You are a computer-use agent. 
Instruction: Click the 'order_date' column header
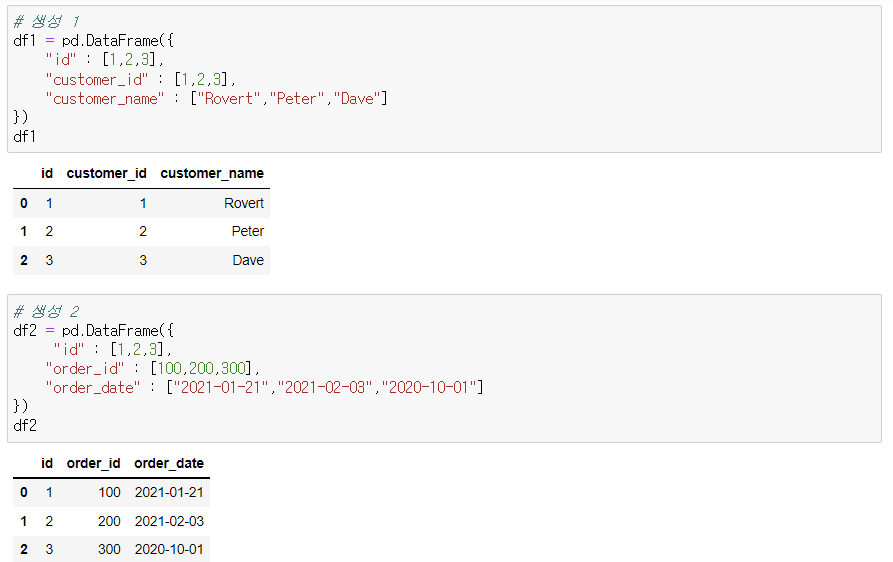click(169, 463)
